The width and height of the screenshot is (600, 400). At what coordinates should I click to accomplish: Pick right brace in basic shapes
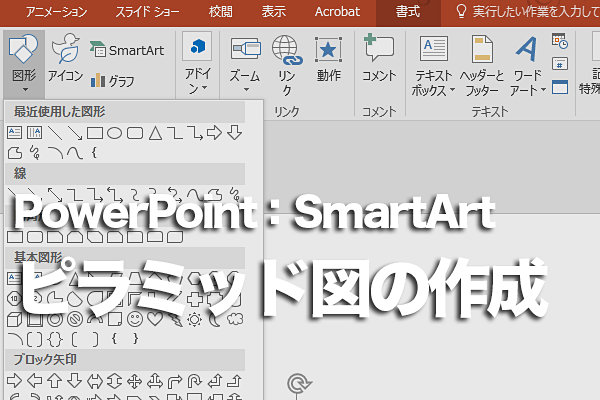point(135,338)
